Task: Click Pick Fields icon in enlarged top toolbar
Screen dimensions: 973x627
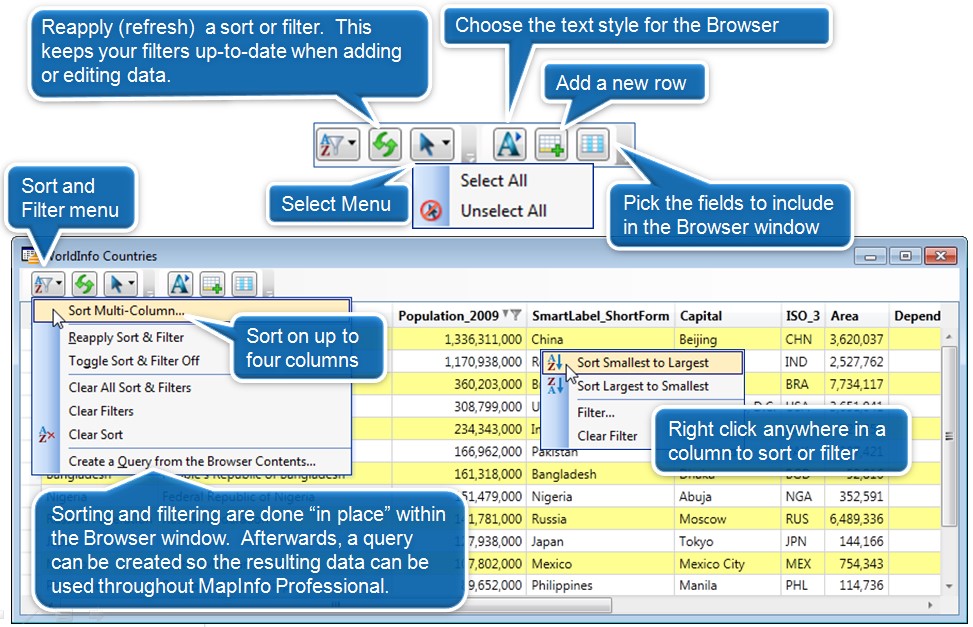Action: [592, 144]
